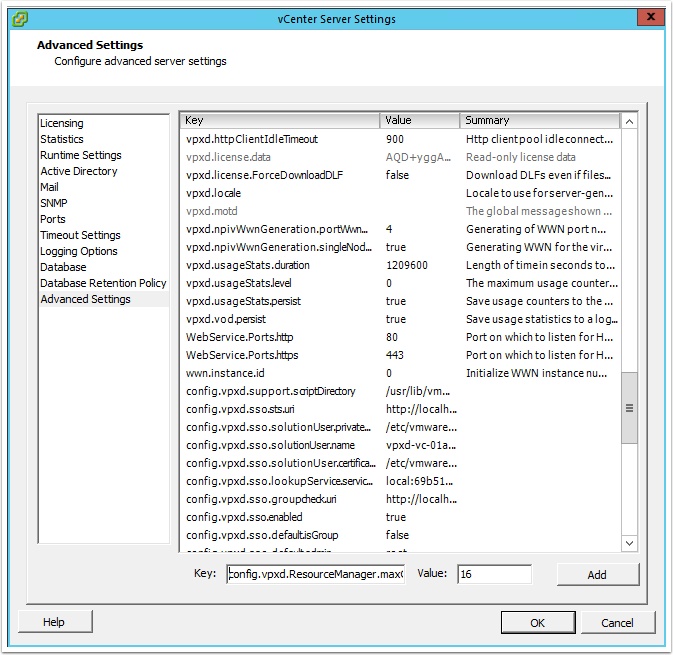Select the vpxd.usageStats.persist key
Image resolution: width=673 pixels, height=655 pixels.
point(243,301)
